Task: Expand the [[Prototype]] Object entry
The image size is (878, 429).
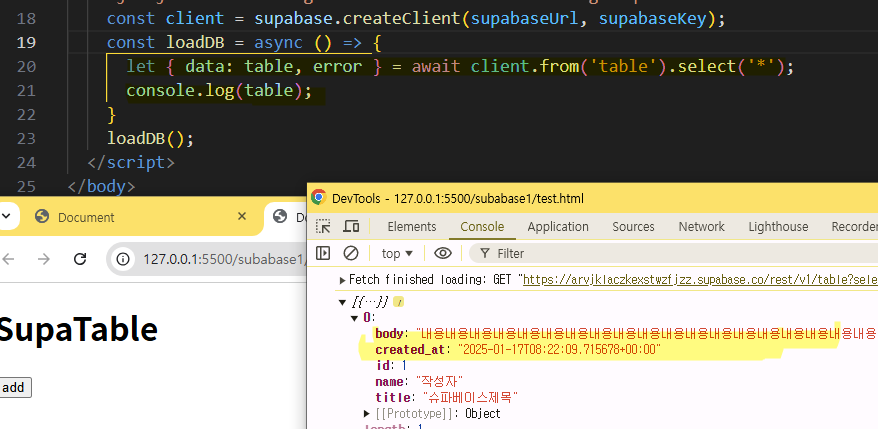Action: tap(368, 413)
